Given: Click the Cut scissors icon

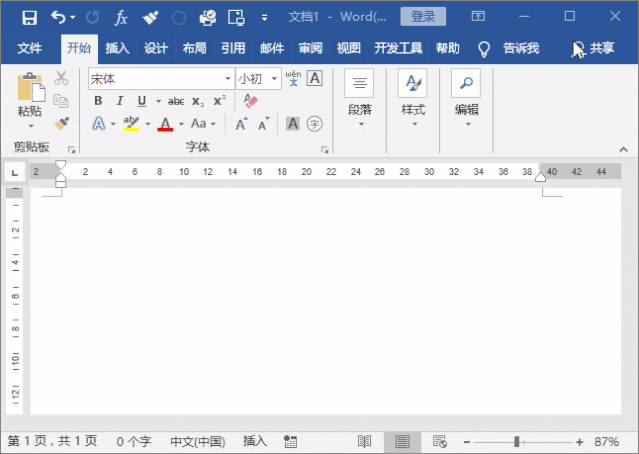Looking at the screenshot, I should pos(61,78).
